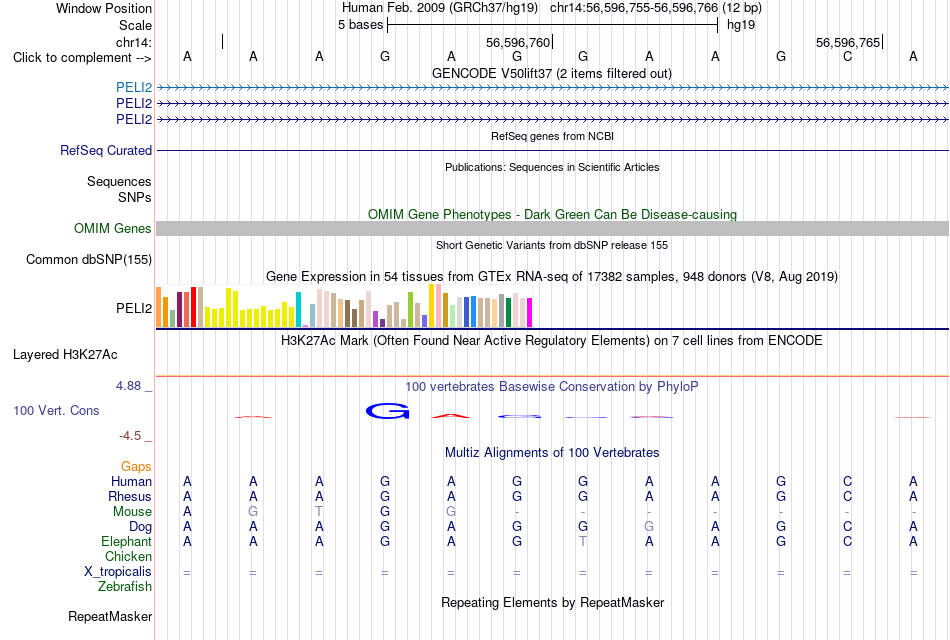Click the faded T in Elephant row
The height and width of the screenshot is (640, 950).
click(583, 541)
